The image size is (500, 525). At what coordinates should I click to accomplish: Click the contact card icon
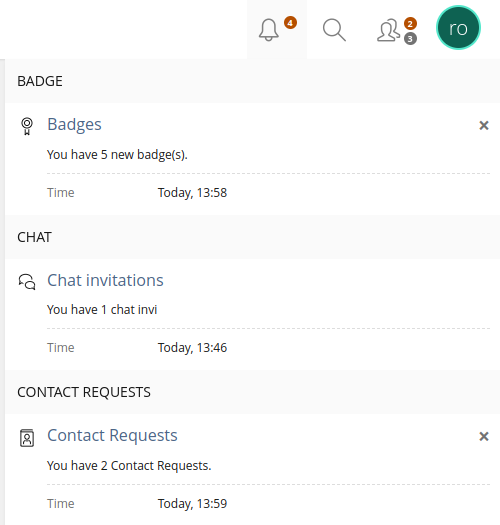point(27,438)
